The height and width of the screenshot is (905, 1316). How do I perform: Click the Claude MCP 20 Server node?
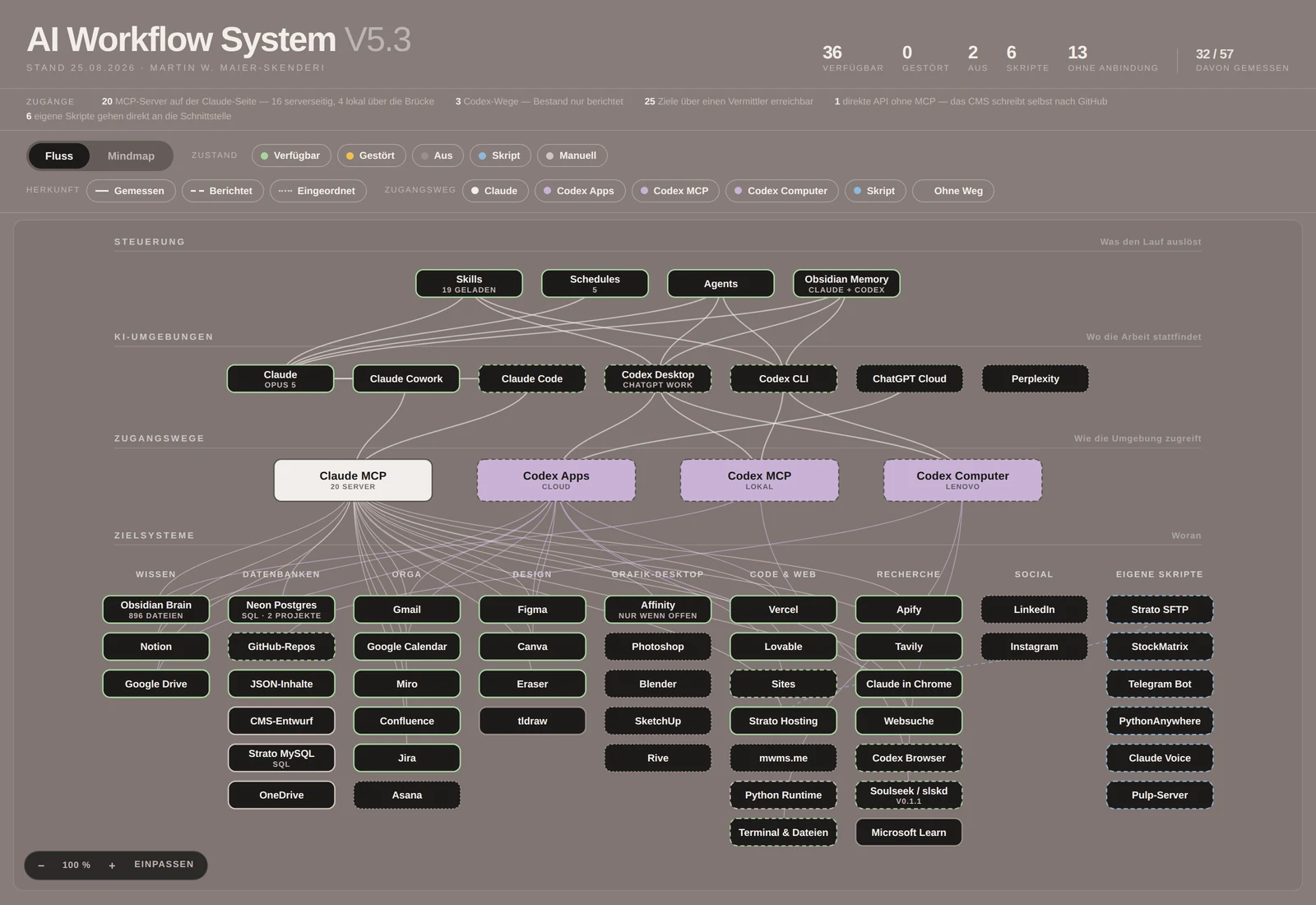tap(353, 480)
